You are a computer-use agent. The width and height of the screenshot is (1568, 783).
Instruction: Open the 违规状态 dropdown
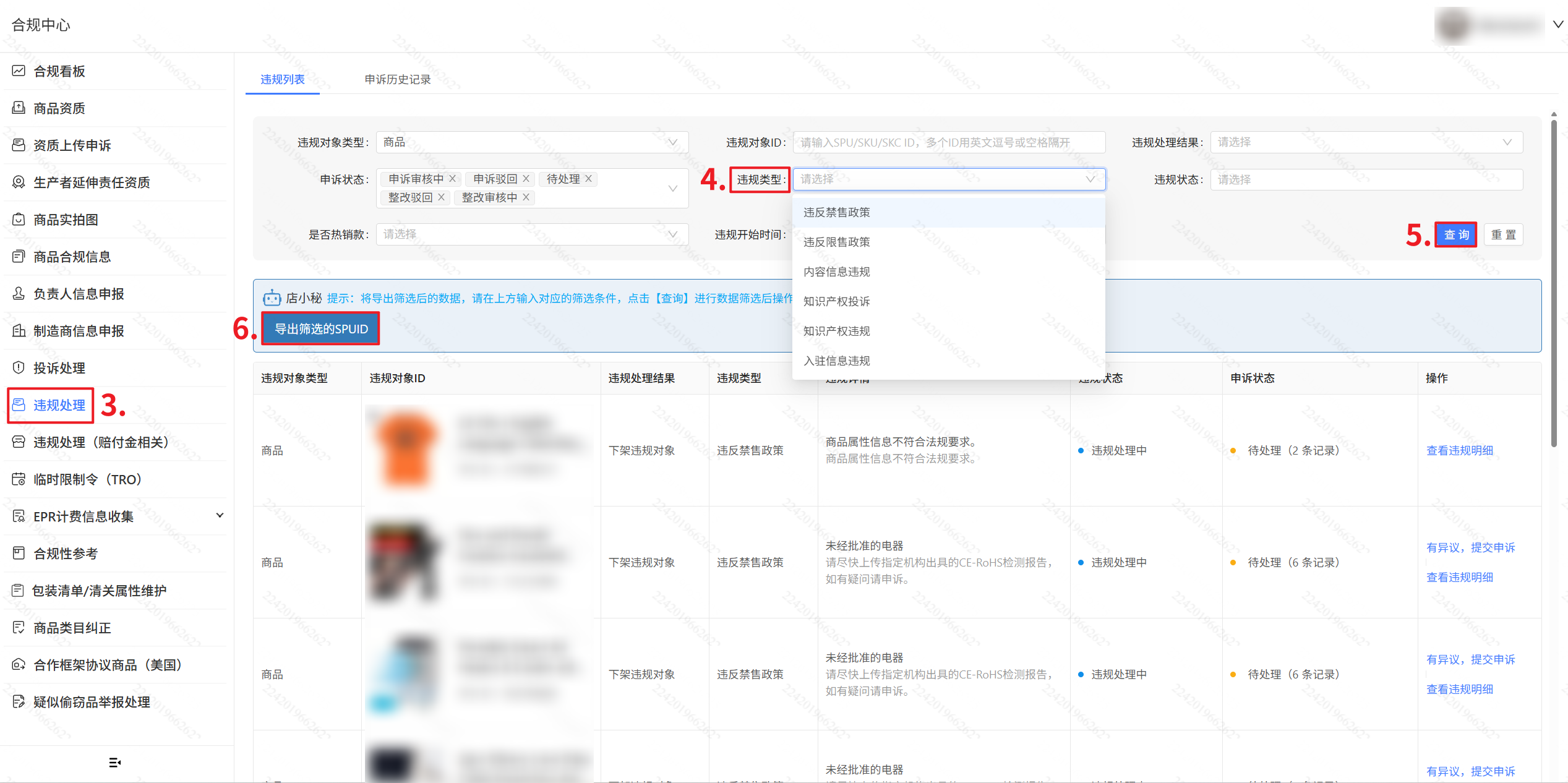pyautogui.click(x=1366, y=179)
